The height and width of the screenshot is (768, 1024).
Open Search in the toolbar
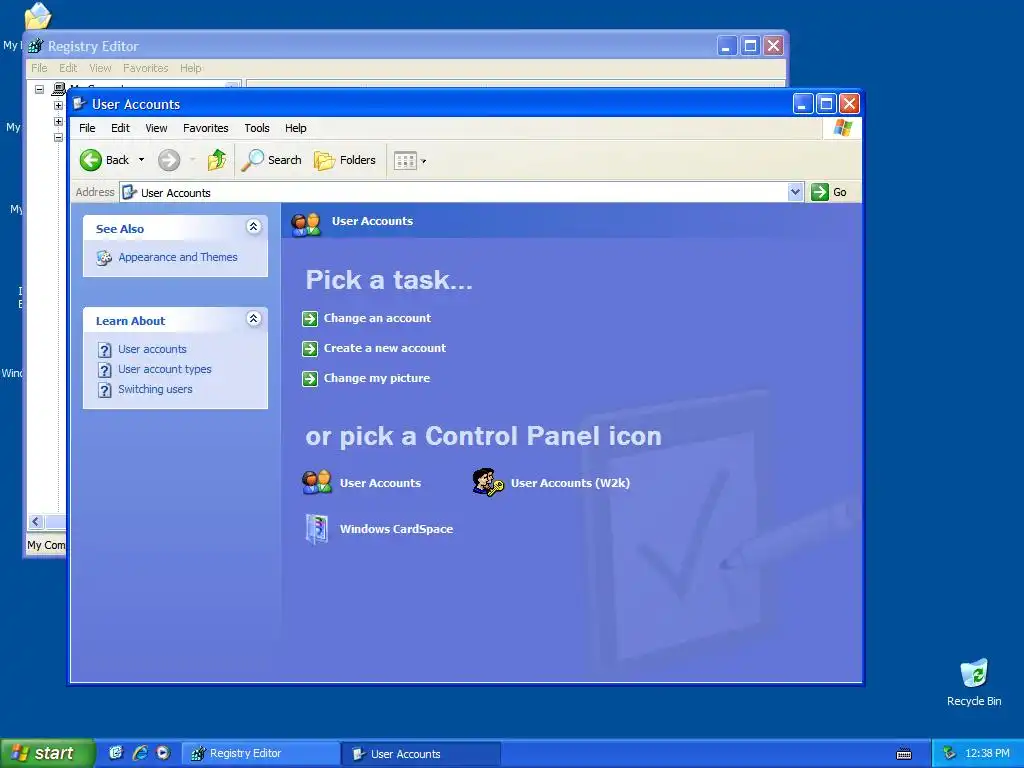pyautogui.click(x=272, y=160)
